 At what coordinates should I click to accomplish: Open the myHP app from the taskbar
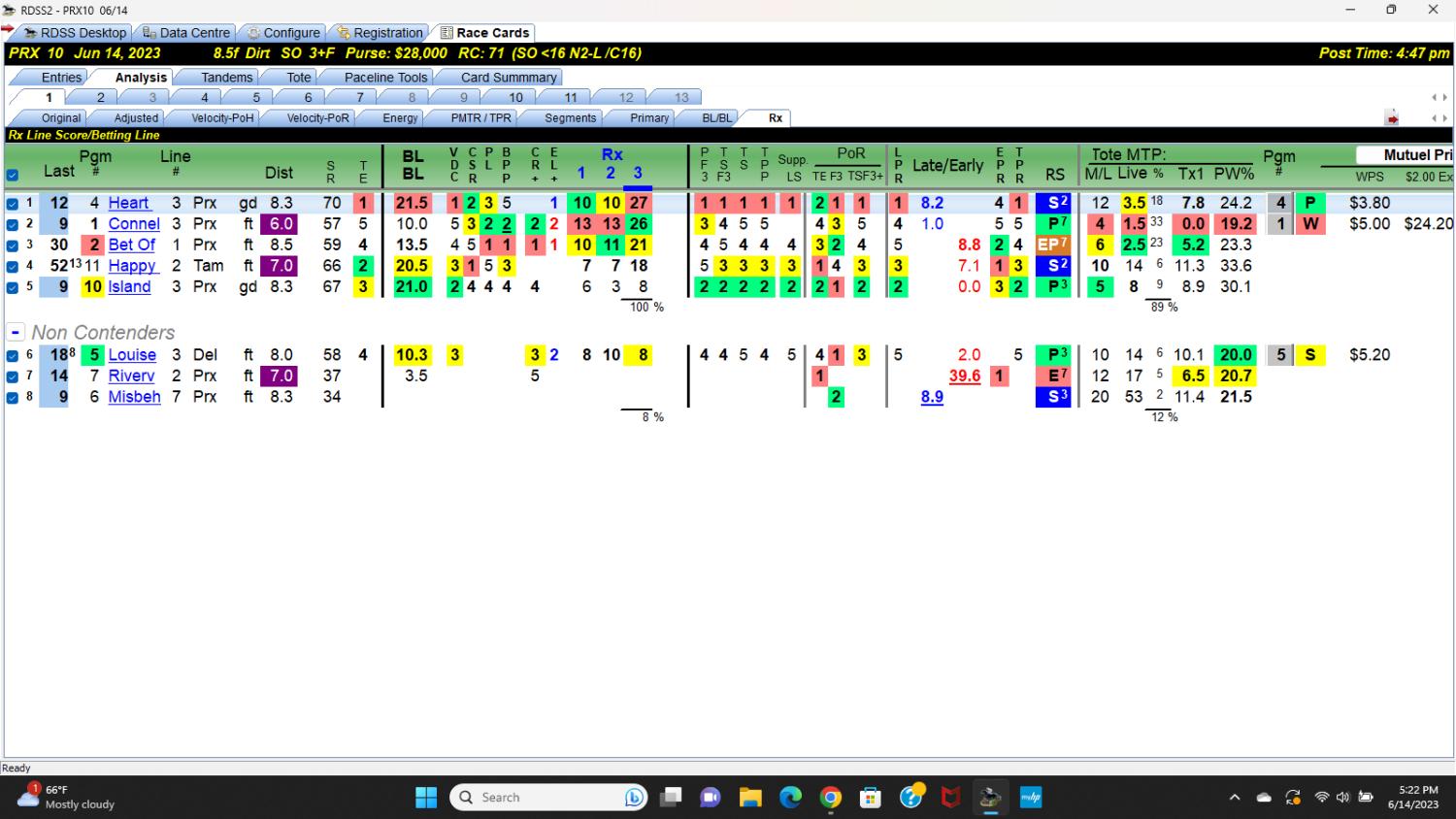click(1030, 798)
